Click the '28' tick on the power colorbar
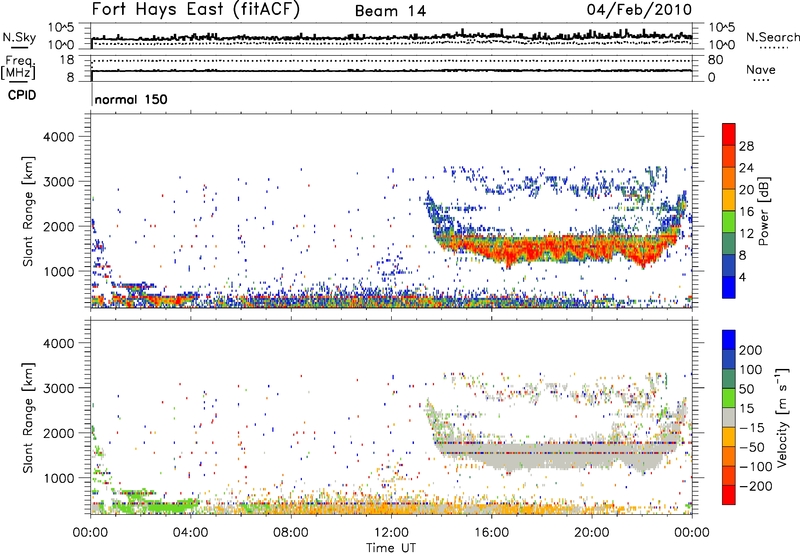 tap(746, 146)
